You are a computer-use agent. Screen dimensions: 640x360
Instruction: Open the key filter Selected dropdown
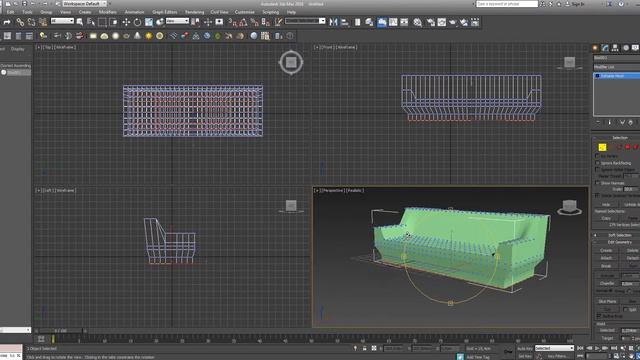[554, 348]
